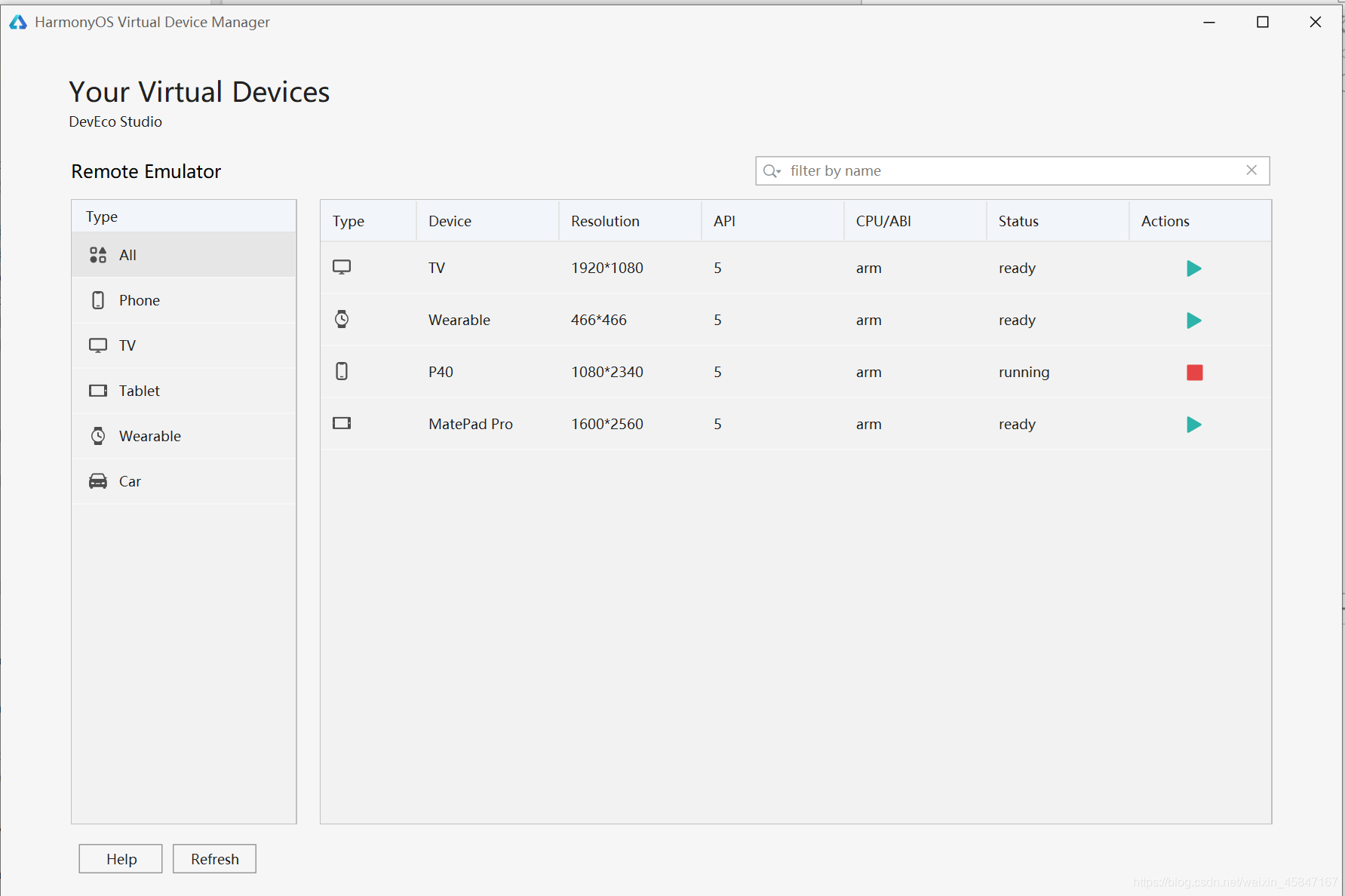This screenshot has width=1345, height=896.
Task: Sort by the API column header
Action: pyautogui.click(x=772, y=221)
